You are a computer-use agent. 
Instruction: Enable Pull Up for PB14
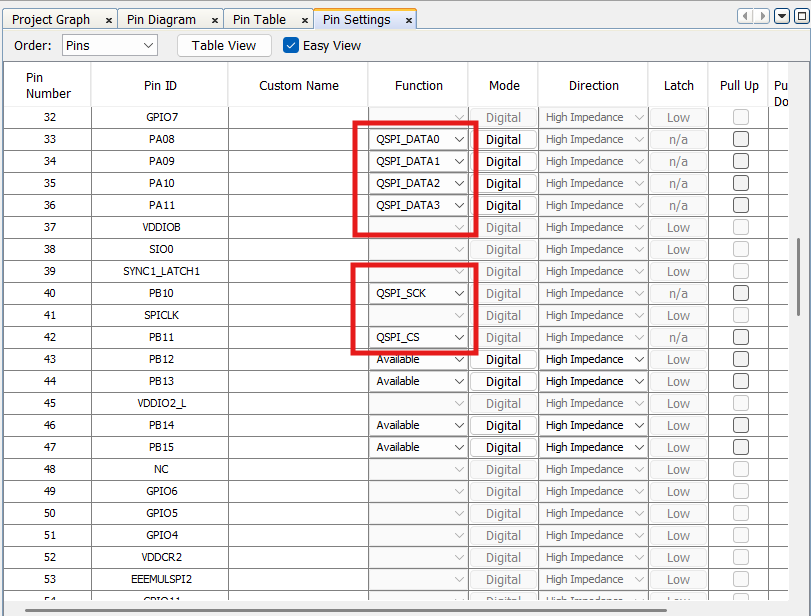tap(741, 425)
